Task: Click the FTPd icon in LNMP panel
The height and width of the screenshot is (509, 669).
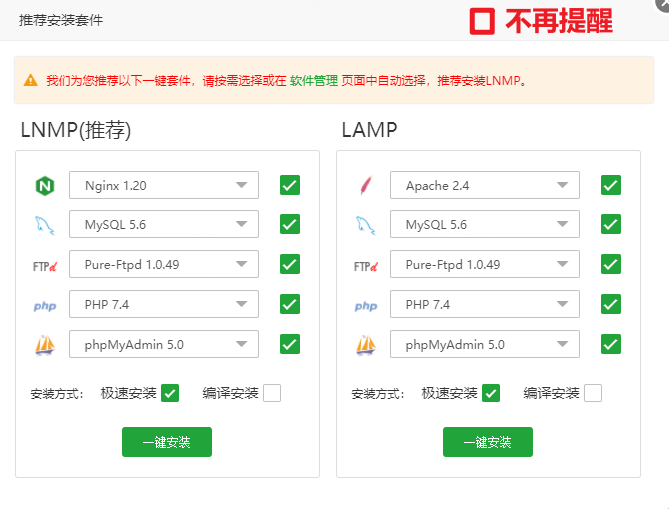Action: tap(45, 266)
